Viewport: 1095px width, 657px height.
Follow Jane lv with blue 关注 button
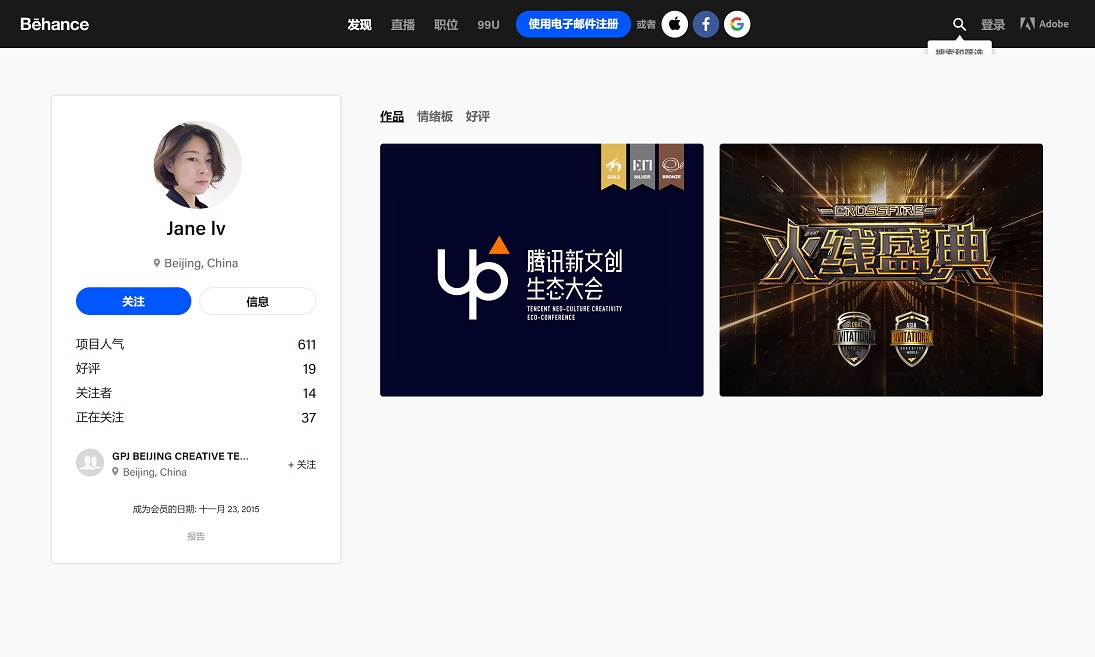(x=133, y=301)
